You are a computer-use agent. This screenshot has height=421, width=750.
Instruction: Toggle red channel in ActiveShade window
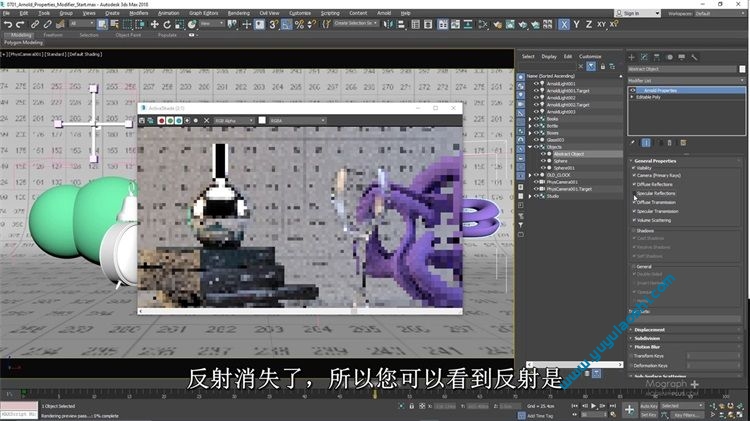(162, 121)
